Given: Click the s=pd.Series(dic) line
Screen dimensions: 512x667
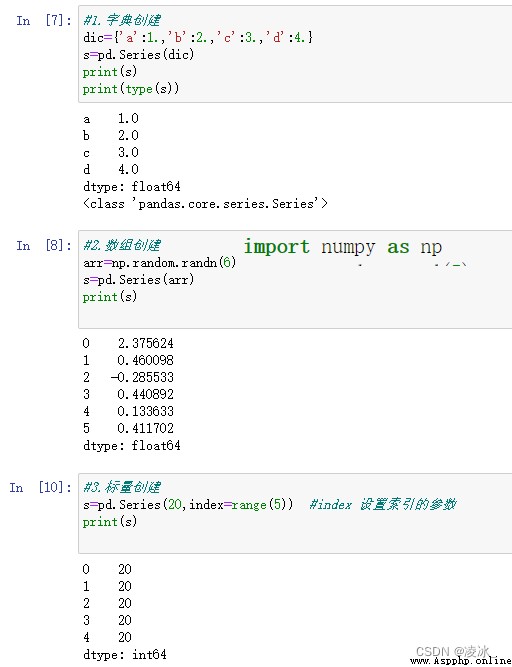Looking at the screenshot, I should [138, 54].
